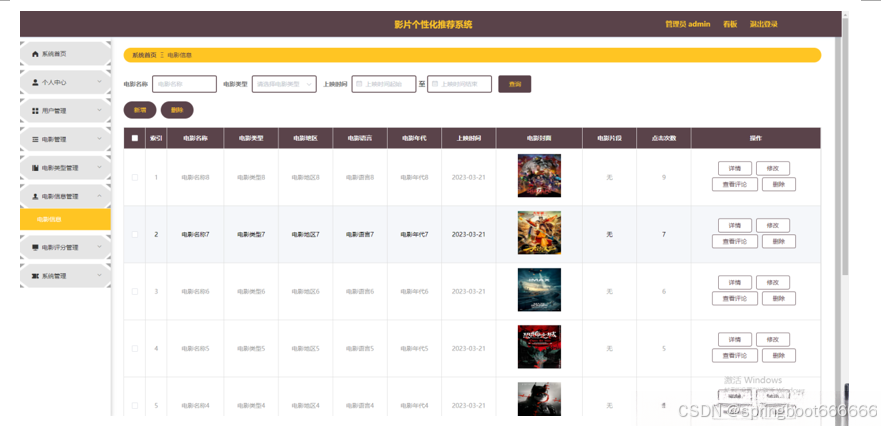Click 查看评论 for row 电影名称6

coord(735,298)
